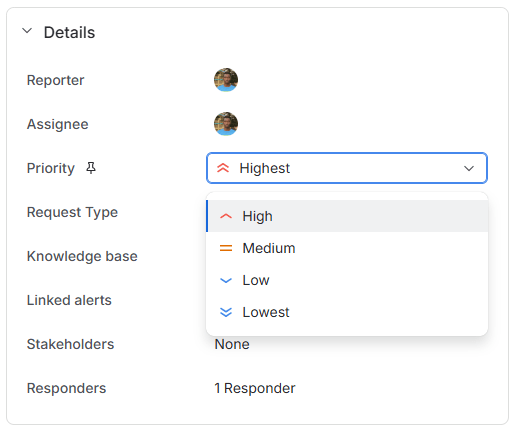Image resolution: width=515 pixels, height=430 pixels.
Task: Select Low priority option
Action: click(347, 280)
